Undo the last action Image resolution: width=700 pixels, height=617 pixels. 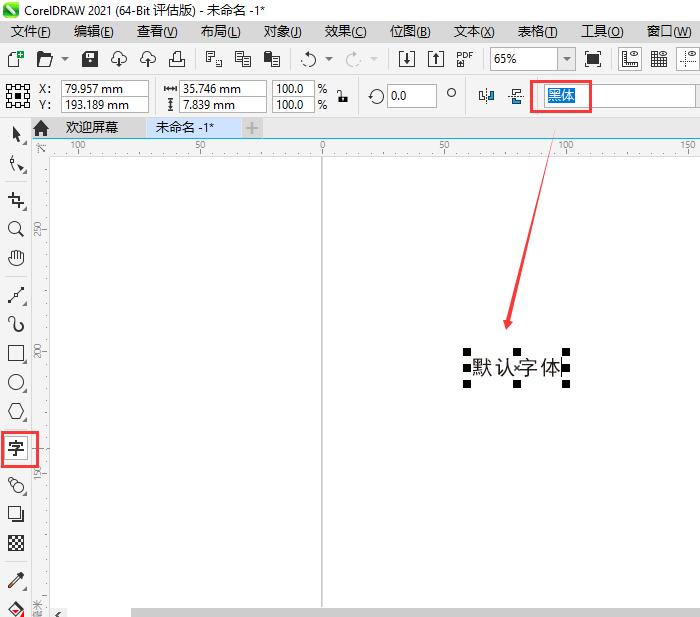point(308,58)
